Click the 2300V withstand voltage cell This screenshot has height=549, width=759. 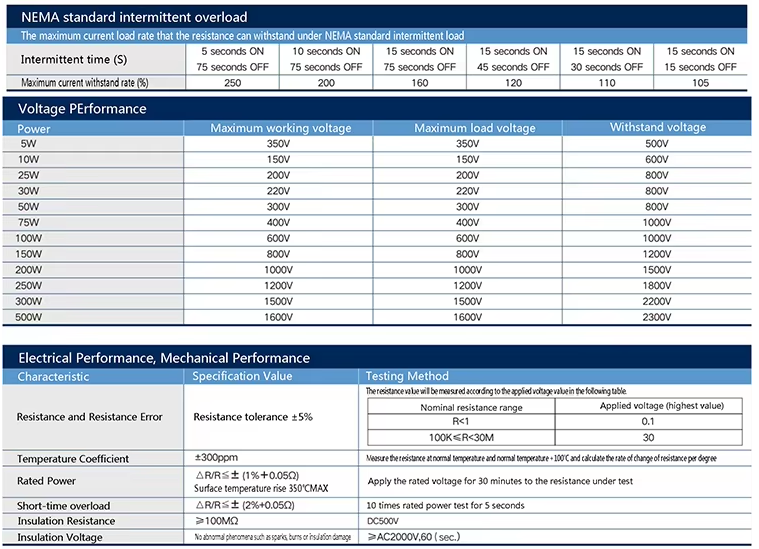(x=657, y=316)
